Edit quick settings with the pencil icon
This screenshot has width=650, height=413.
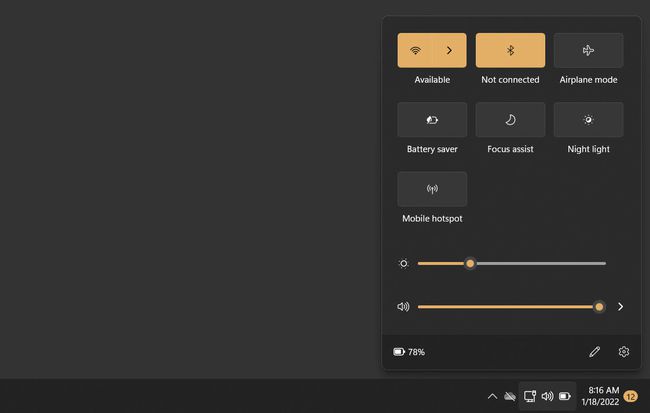pyautogui.click(x=594, y=352)
